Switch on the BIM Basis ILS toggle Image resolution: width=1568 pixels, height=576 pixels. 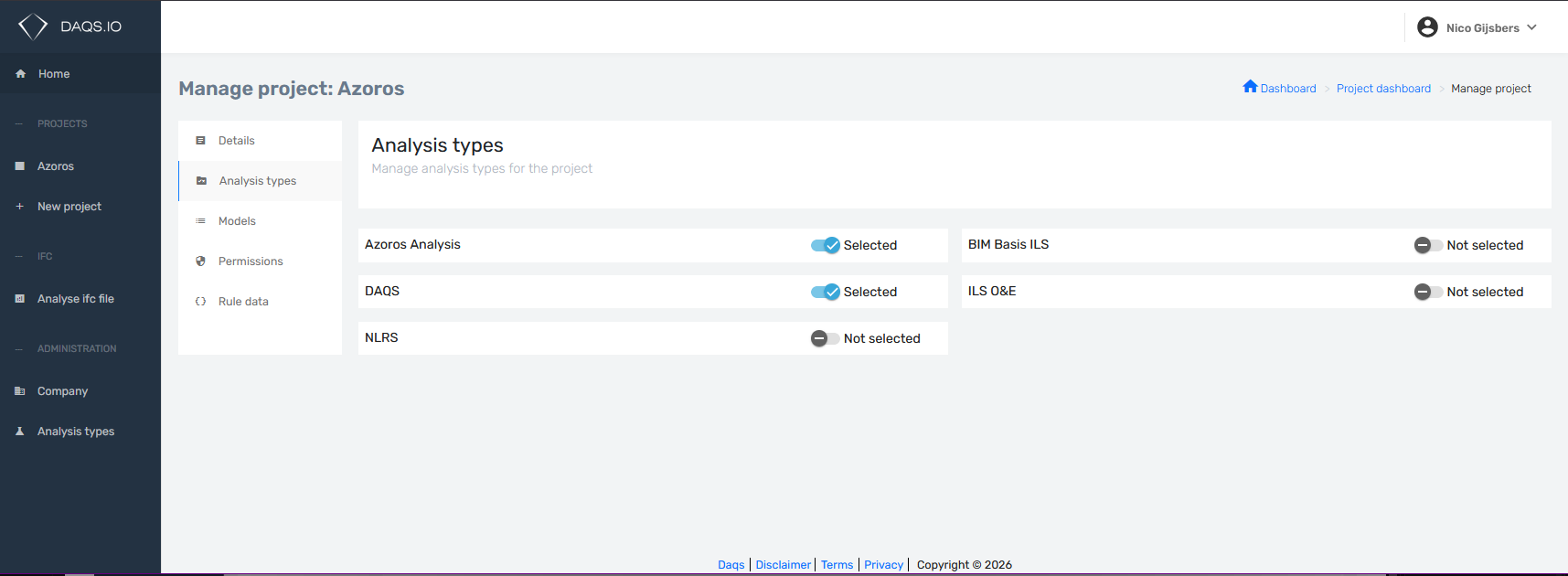(x=1428, y=245)
